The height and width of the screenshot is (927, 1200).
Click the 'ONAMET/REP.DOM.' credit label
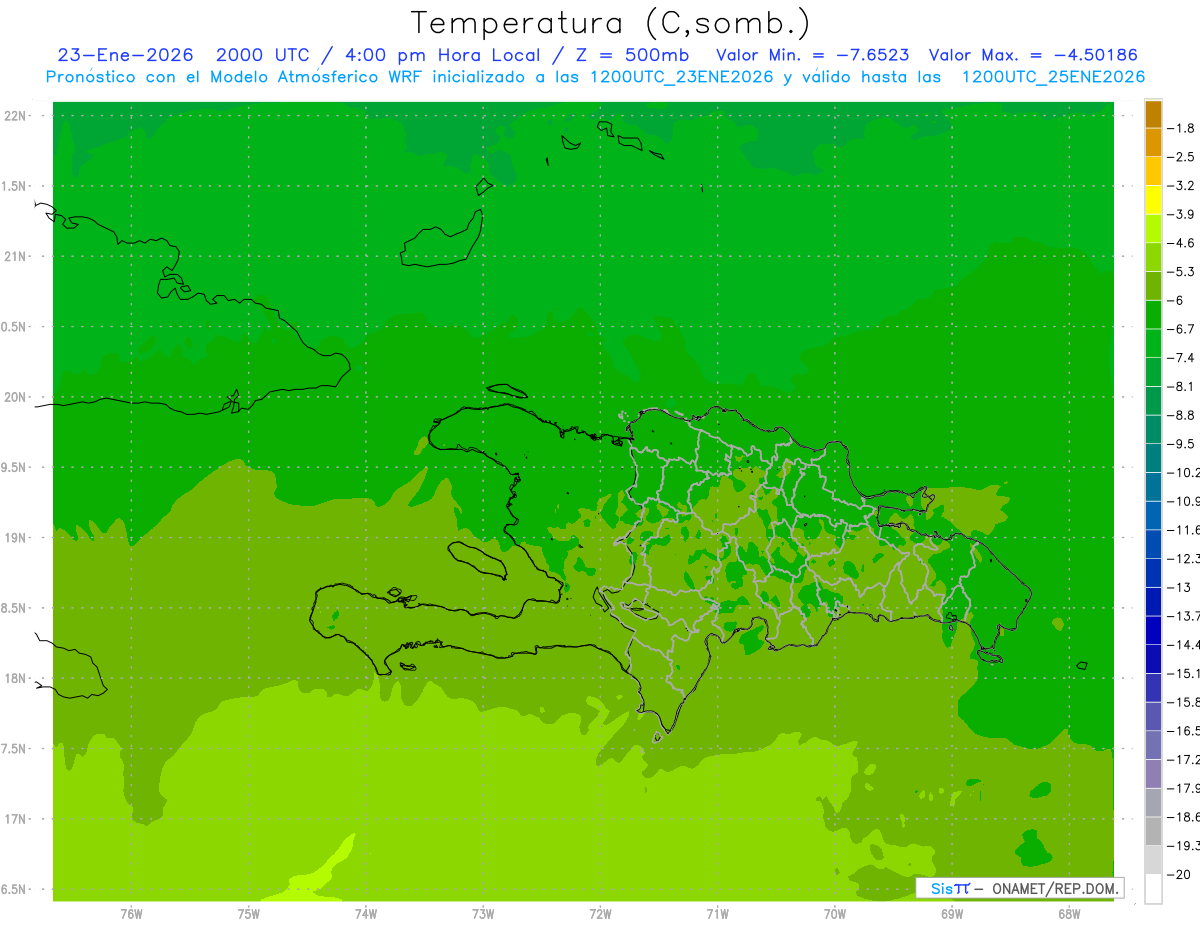pyautogui.click(x=1057, y=888)
